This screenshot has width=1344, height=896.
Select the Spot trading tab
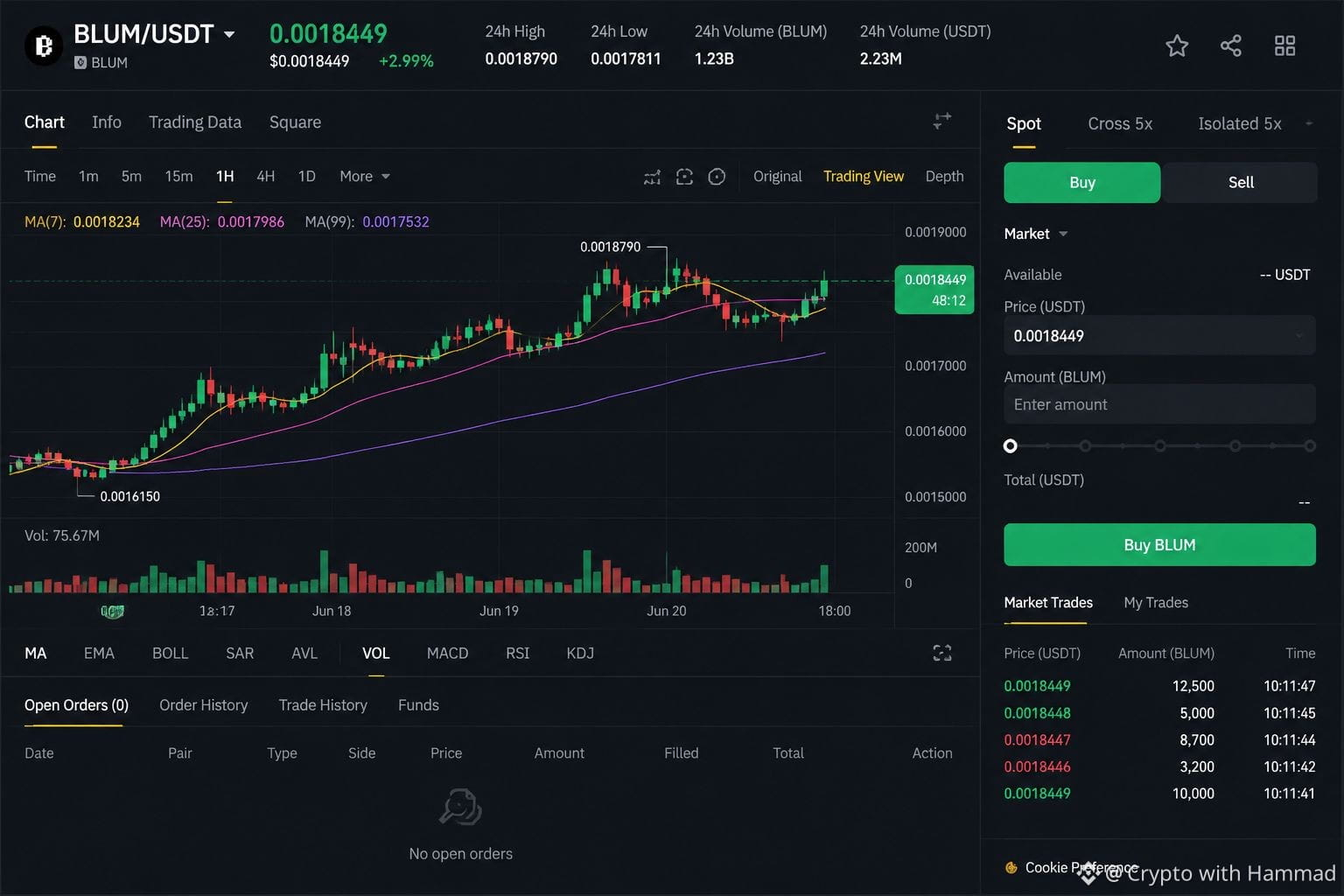click(1024, 123)
